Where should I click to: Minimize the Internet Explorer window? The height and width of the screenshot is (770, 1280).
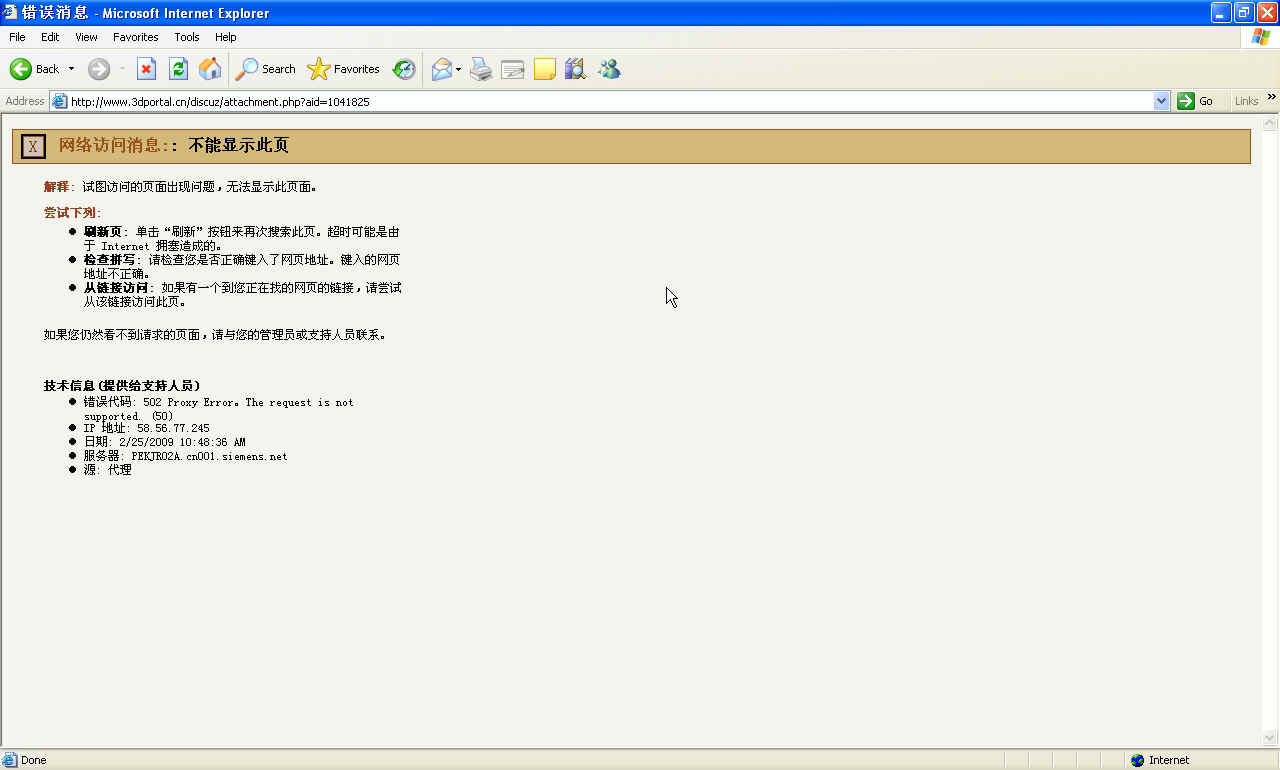click(x=1221, y=13)
